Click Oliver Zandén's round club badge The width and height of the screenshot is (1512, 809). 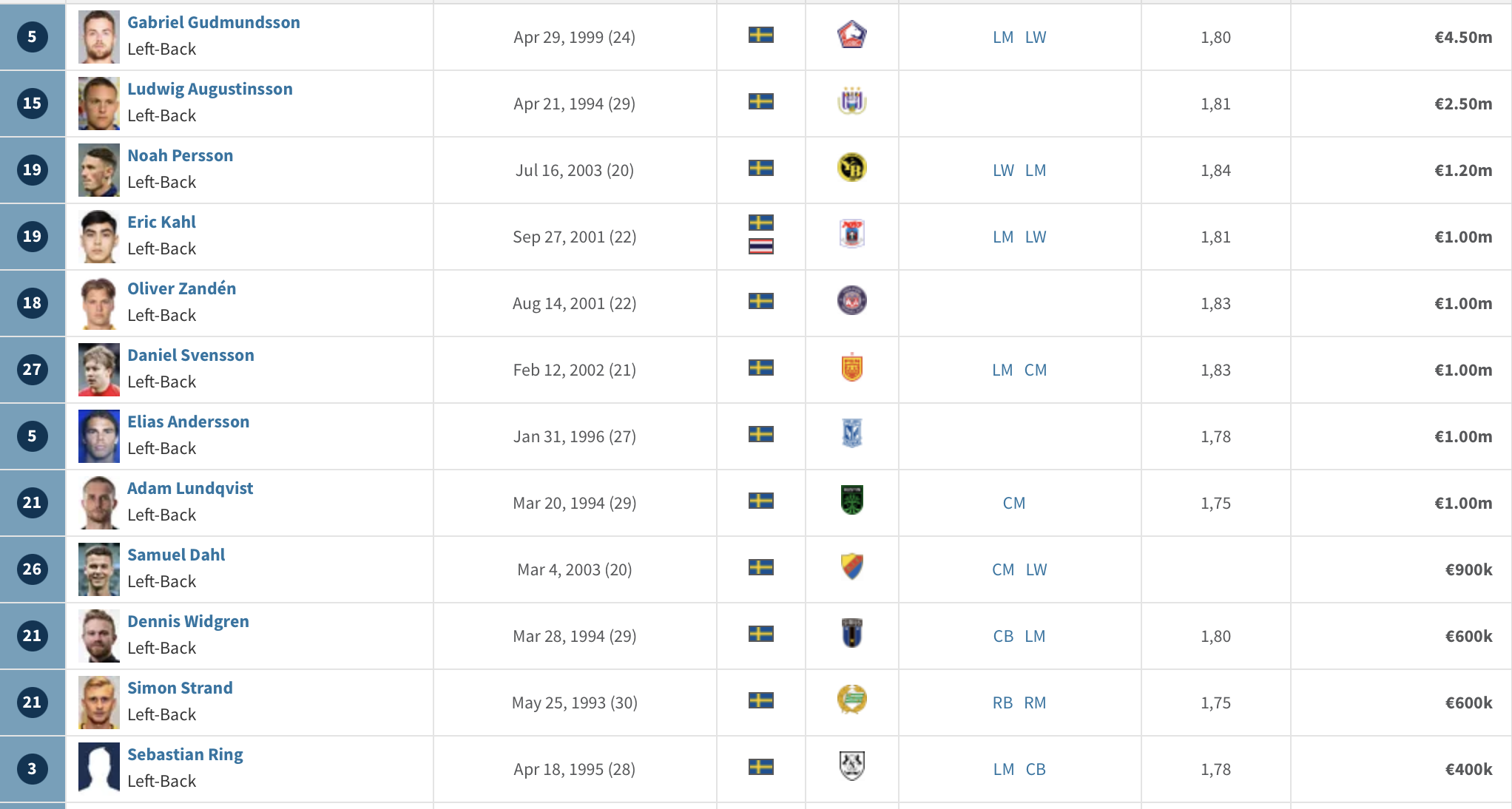pos(851,302)
